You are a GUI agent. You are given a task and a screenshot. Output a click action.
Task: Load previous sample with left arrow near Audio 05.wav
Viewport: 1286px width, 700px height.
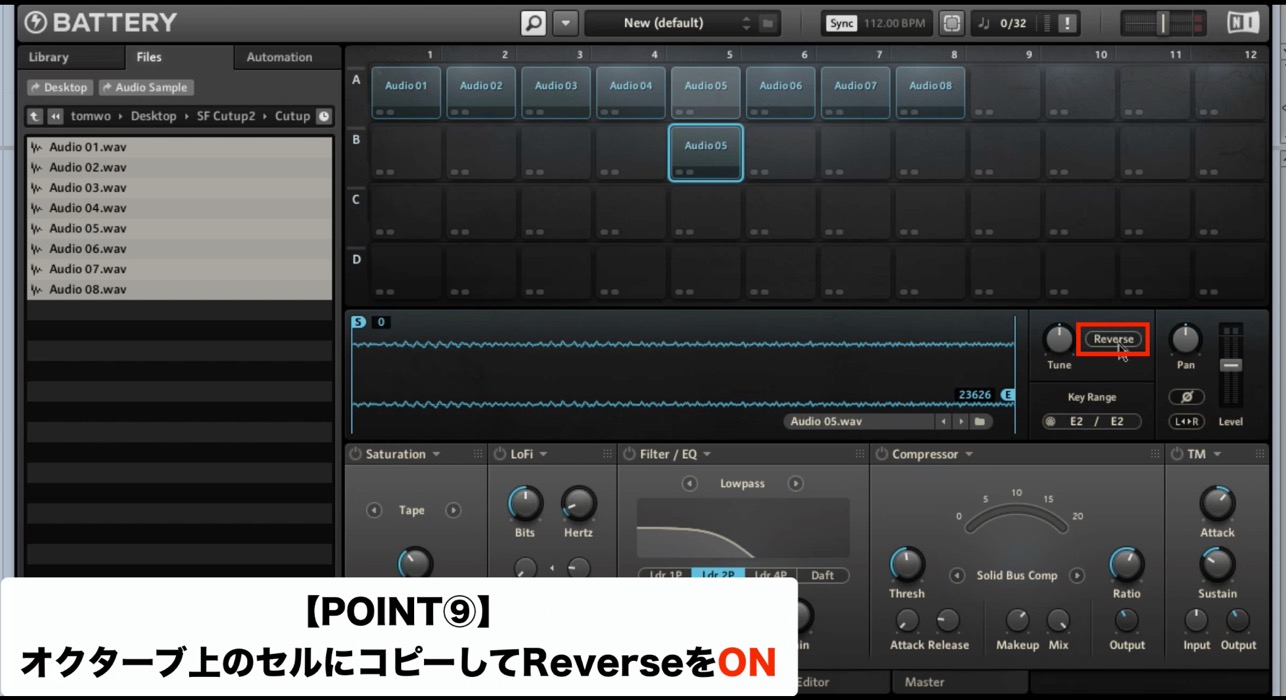click(x=944, y=422)
